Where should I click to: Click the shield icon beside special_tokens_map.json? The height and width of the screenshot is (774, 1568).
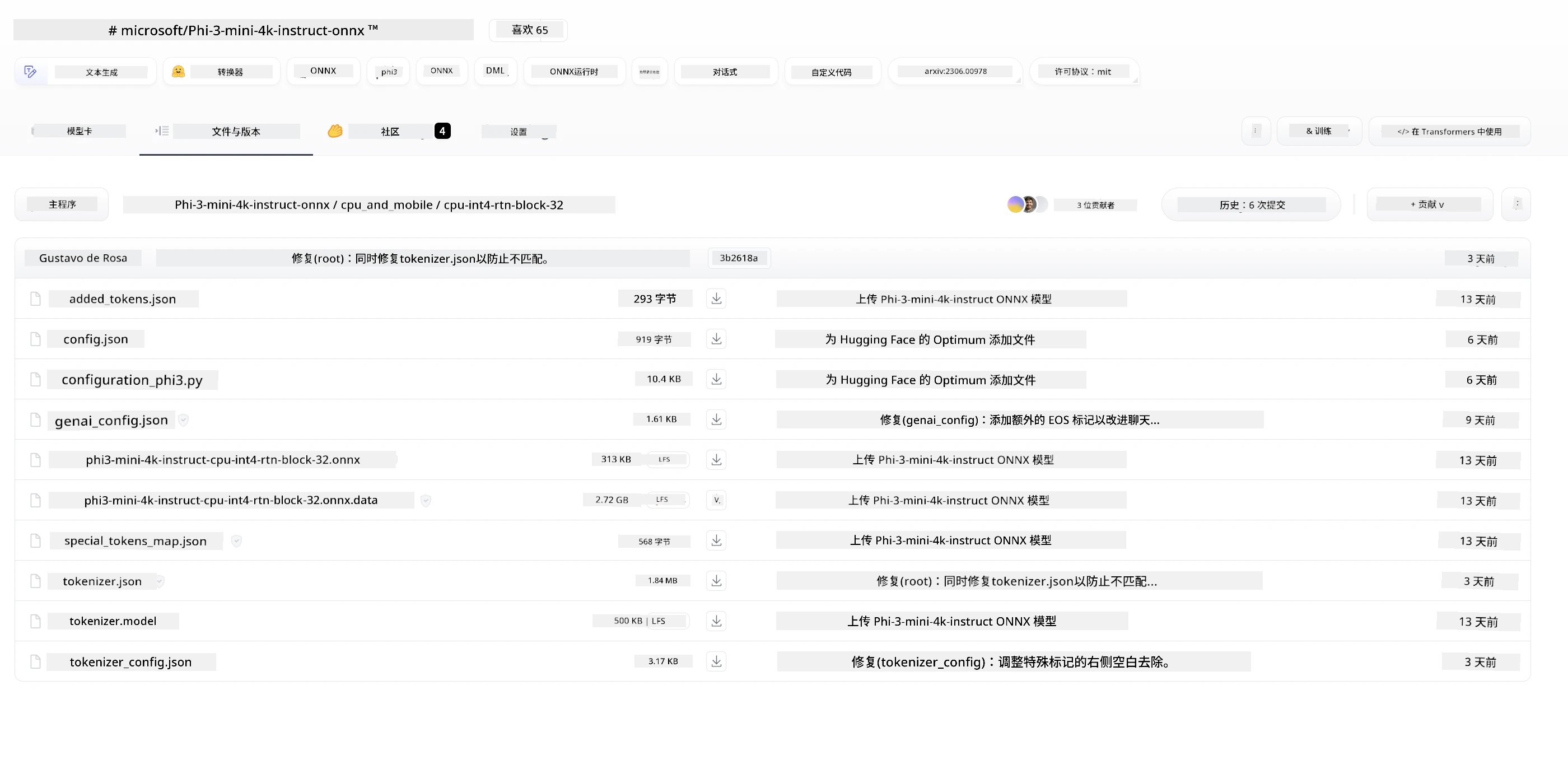(x=236, y=541)
